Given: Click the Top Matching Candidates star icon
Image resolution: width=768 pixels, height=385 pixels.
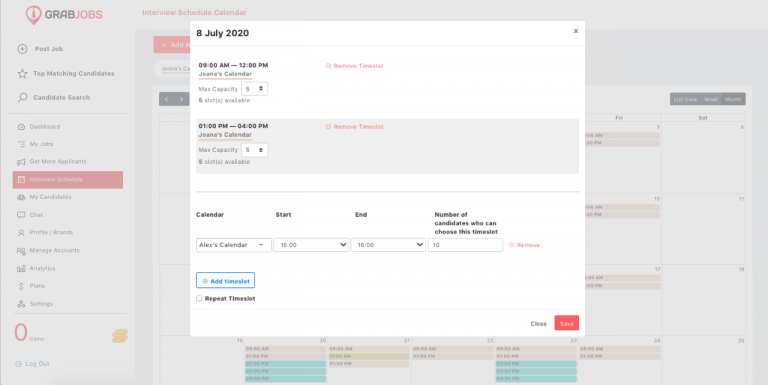Looking at the screenshot, I should click(23, 73).
